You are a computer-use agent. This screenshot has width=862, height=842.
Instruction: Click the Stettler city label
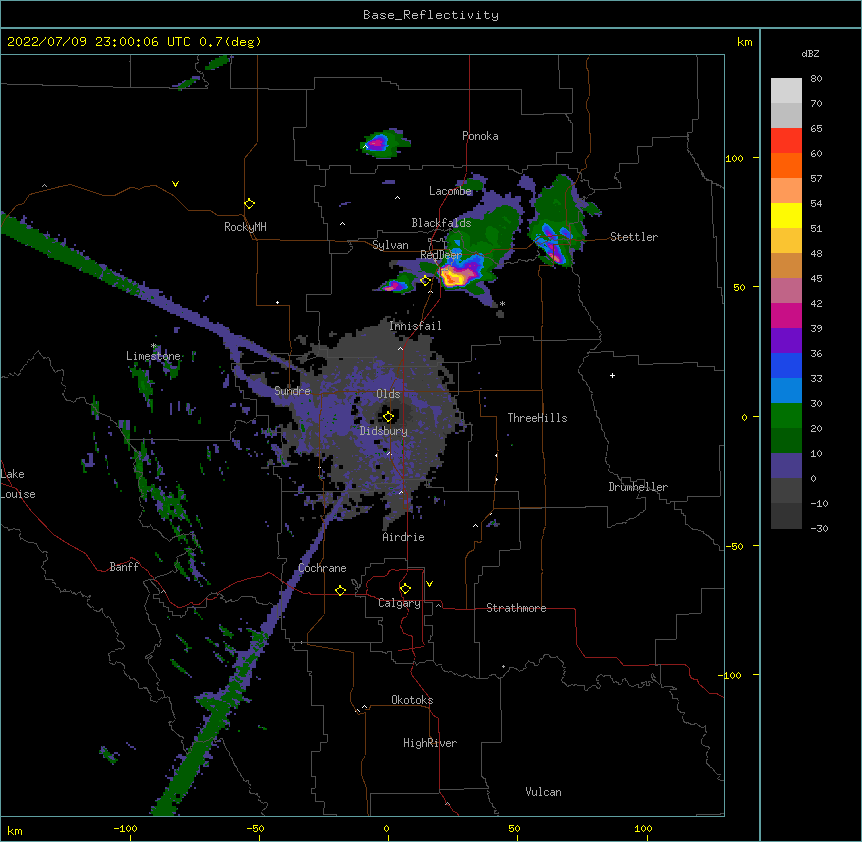pyautogui.click(x=634, y=237)
